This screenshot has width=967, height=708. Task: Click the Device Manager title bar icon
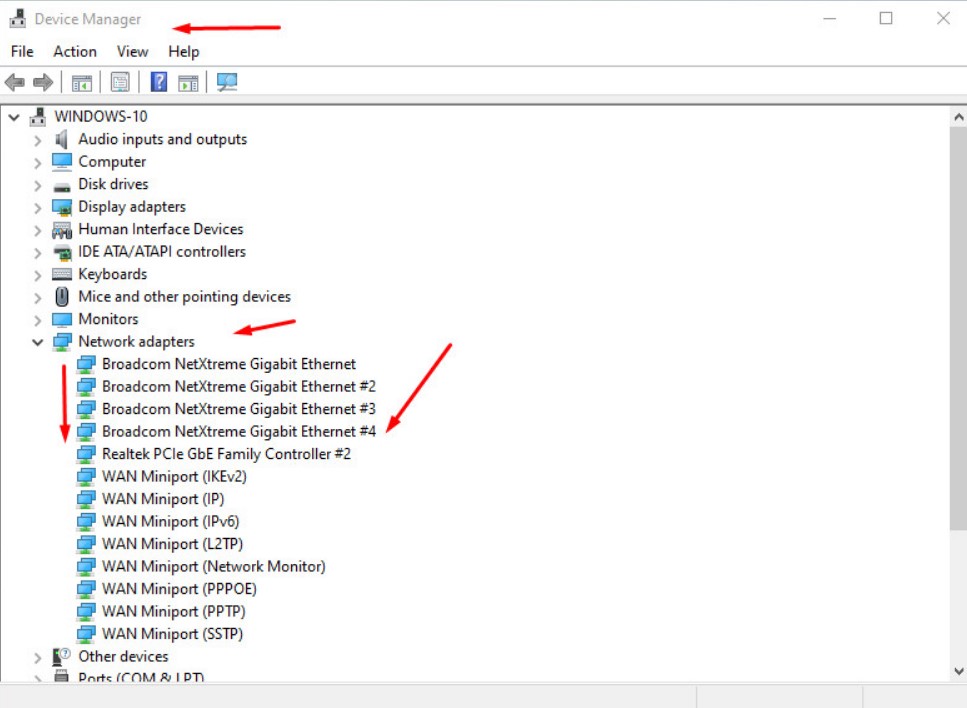17,19
